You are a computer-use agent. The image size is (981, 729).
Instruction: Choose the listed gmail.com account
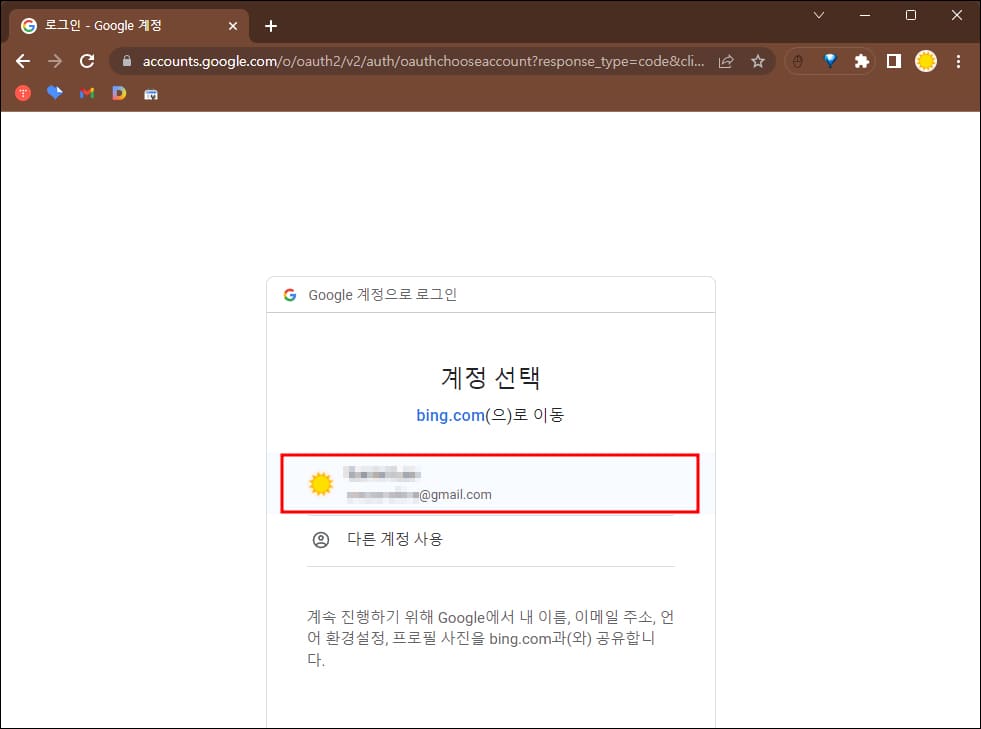point(490,483)
